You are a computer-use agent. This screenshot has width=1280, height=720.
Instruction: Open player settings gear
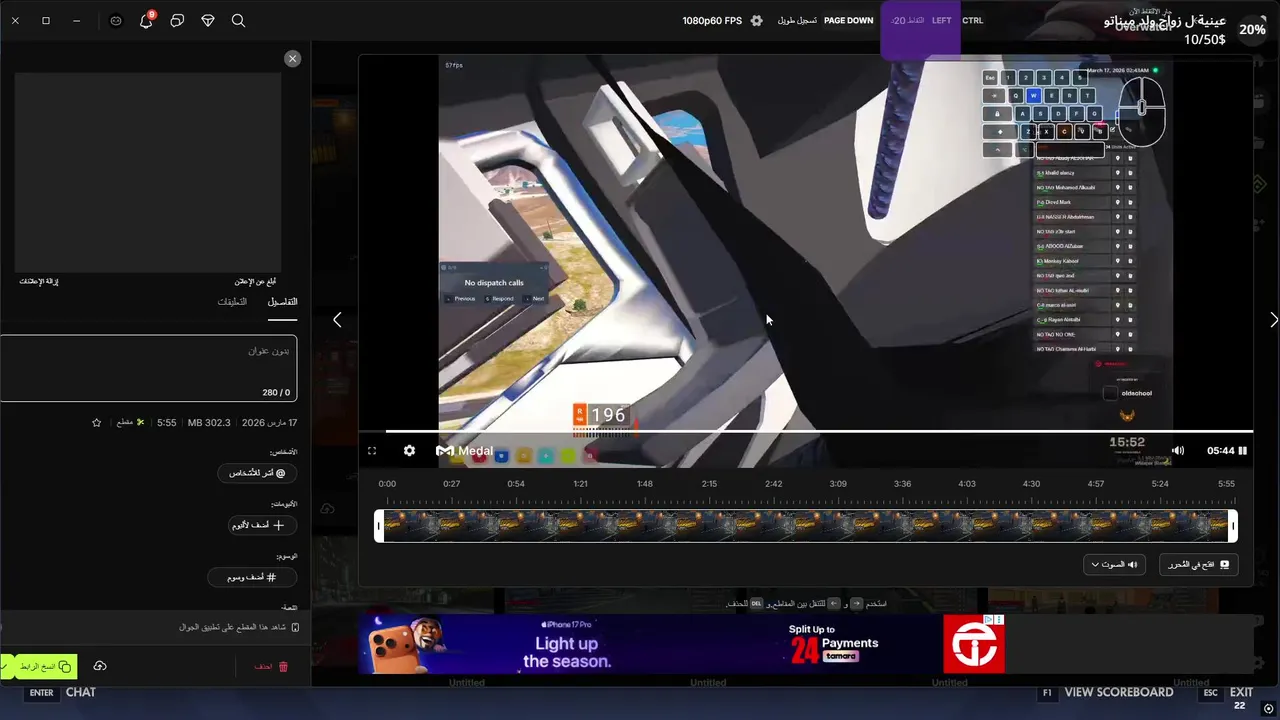pyautogui.click(x=409, y=451)
